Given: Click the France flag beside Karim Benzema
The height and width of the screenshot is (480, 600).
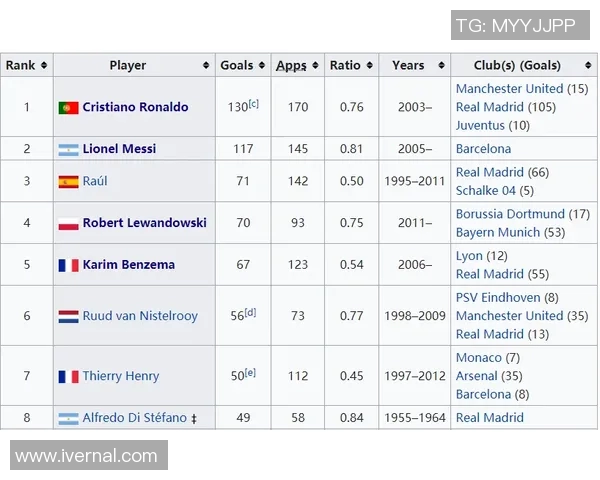Looking at the screenshot, I should 68,266.
